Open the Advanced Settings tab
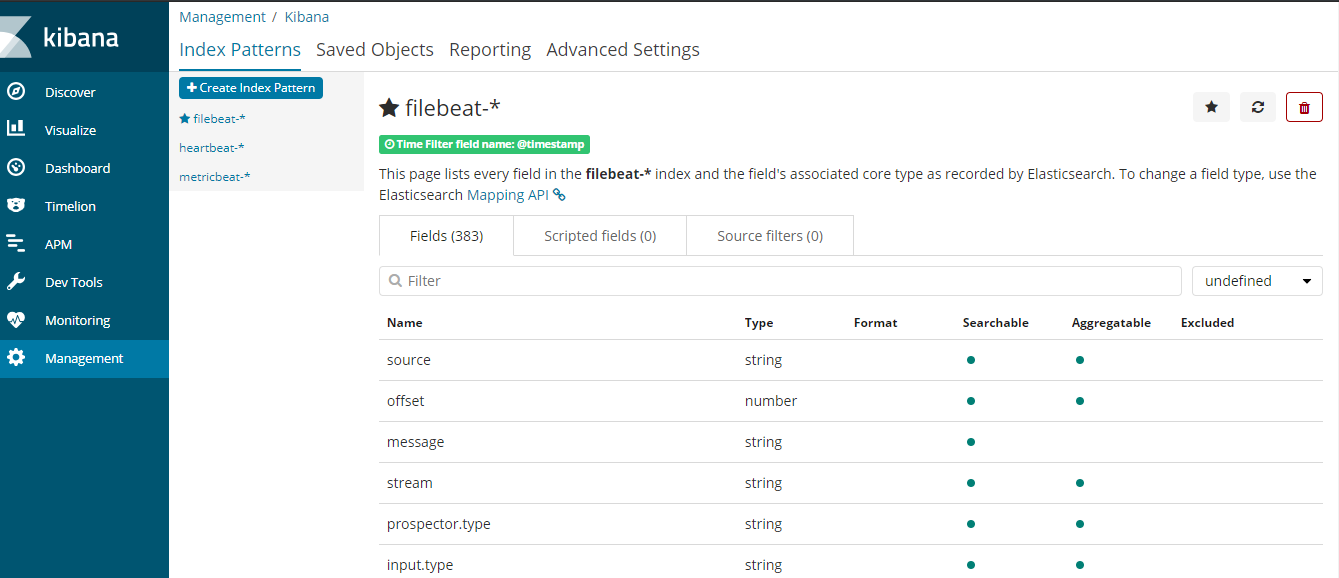The height and width of the screenshot is (578, 1339). click(x=623, y=50)
